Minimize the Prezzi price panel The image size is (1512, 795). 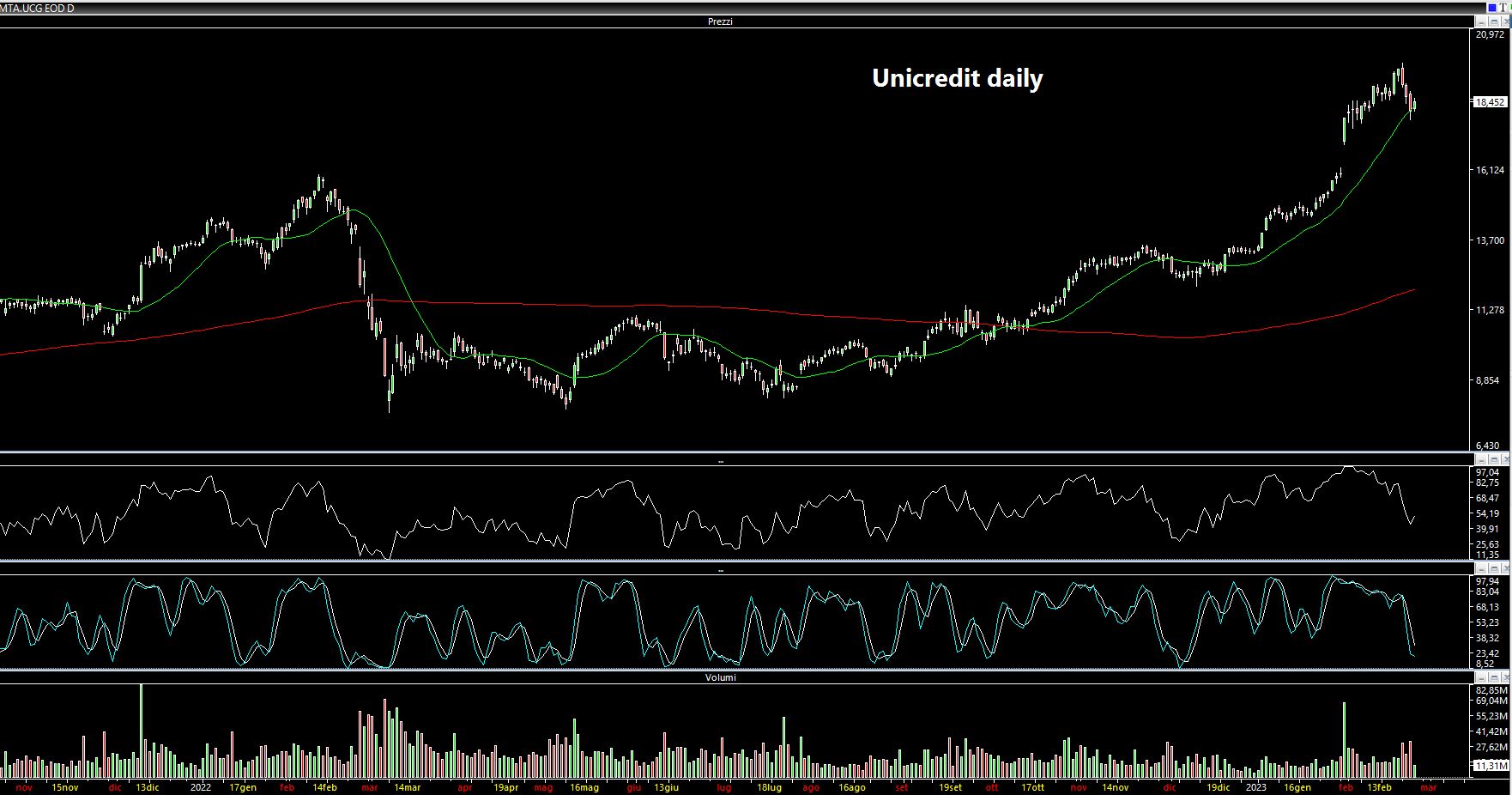coord(1481,21)
